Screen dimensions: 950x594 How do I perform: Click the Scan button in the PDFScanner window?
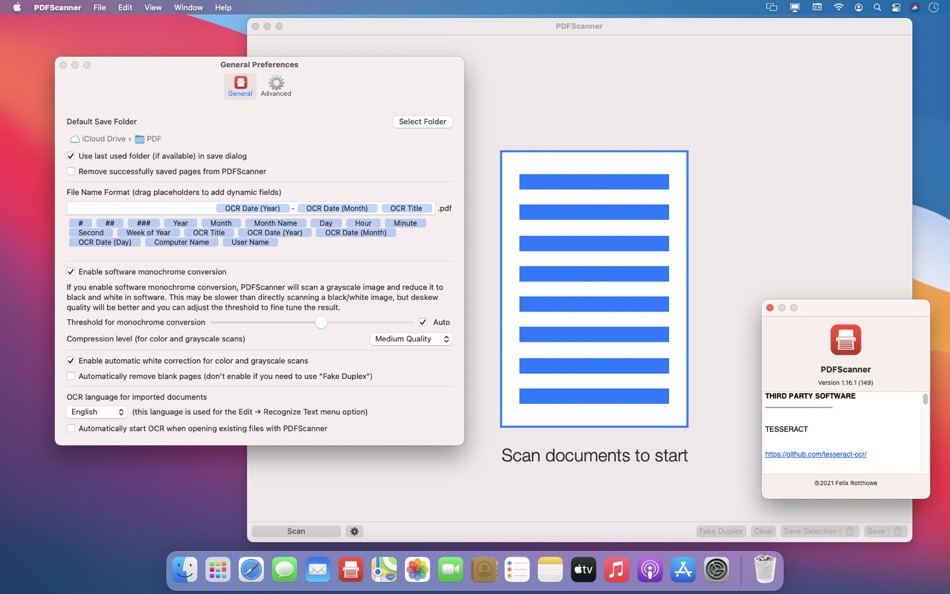(296, 532)
